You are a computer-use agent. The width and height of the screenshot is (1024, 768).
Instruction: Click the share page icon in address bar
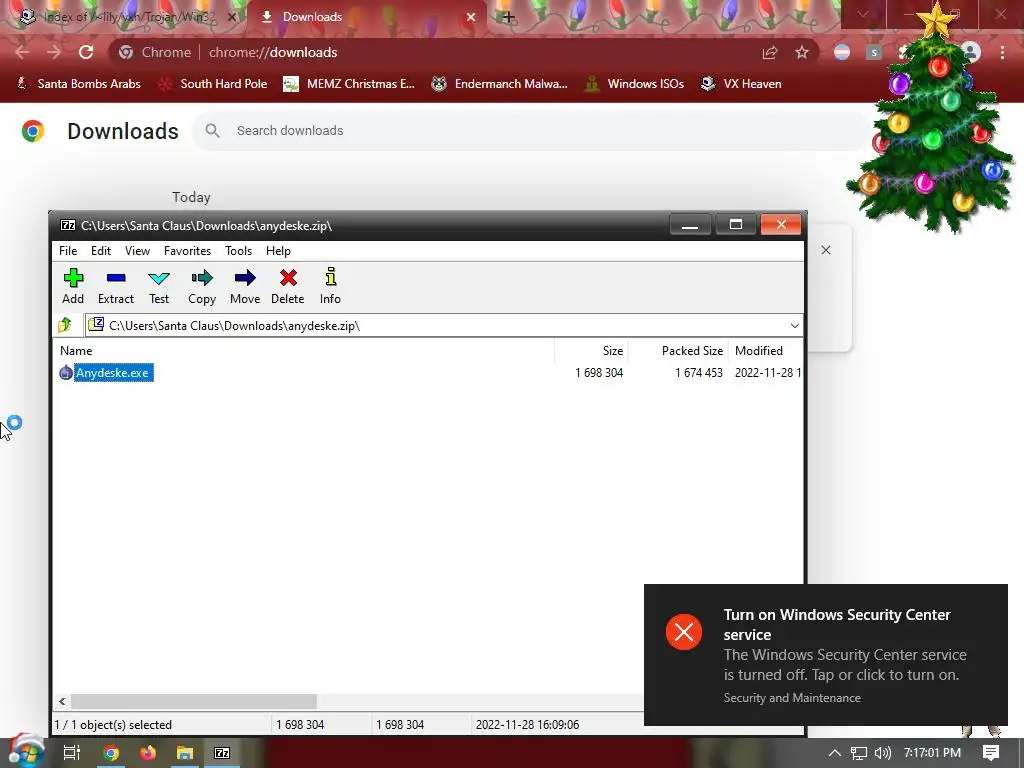click(x=770, y=52)
